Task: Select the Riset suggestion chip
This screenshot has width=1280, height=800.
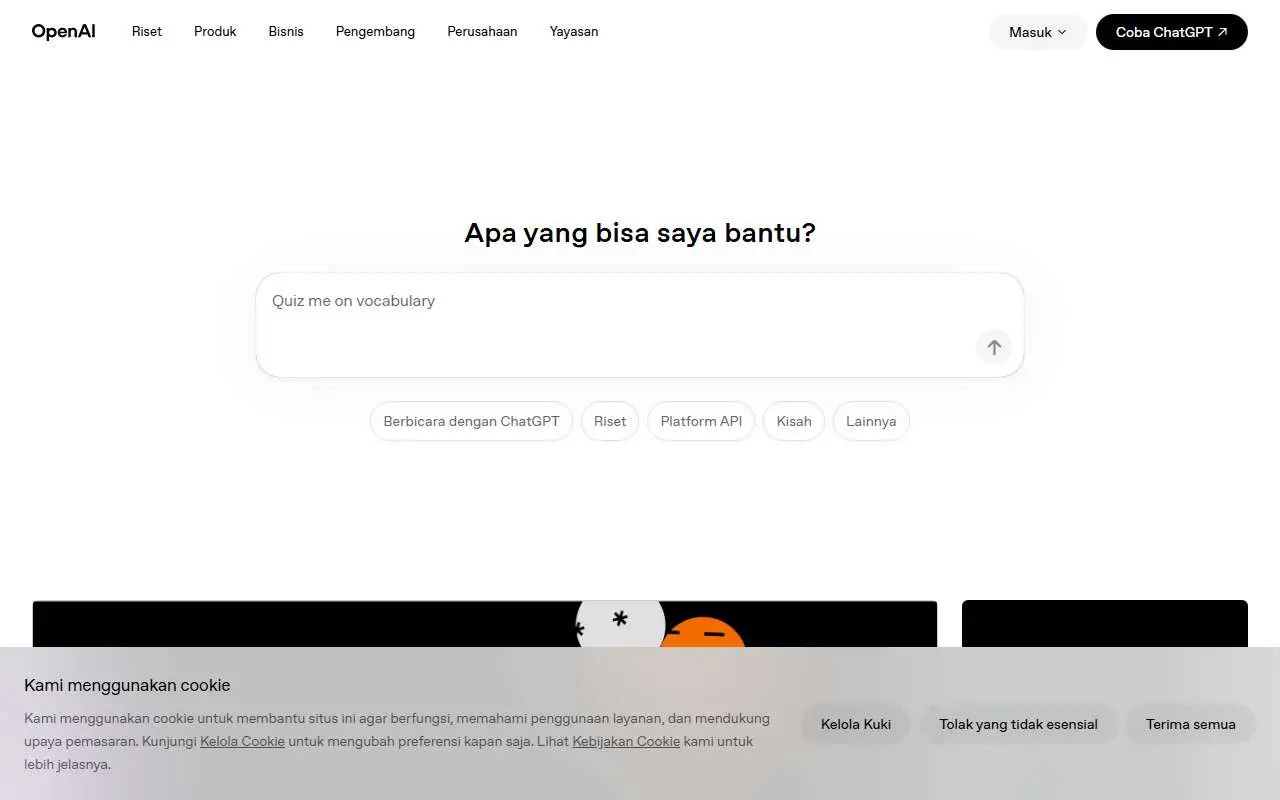Action: pos(610,421)
